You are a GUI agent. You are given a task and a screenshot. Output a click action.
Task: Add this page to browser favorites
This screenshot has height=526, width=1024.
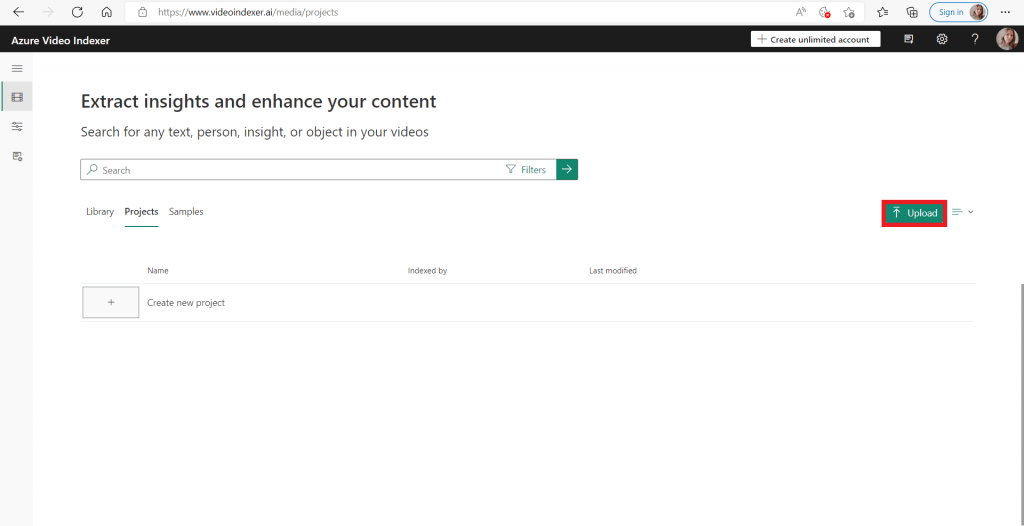coord(848,12)
